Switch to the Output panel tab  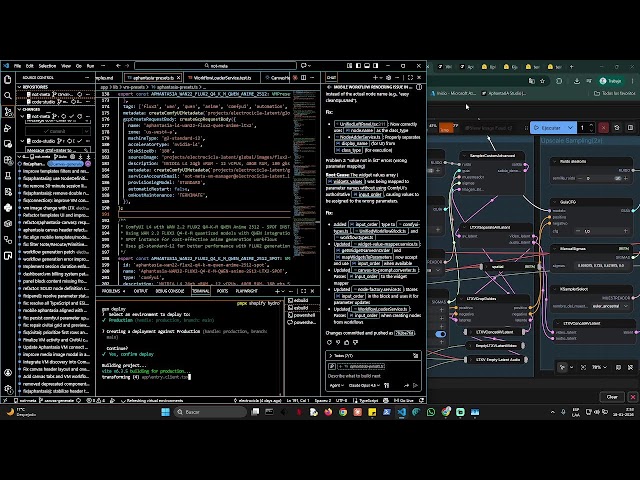point(140,291)
